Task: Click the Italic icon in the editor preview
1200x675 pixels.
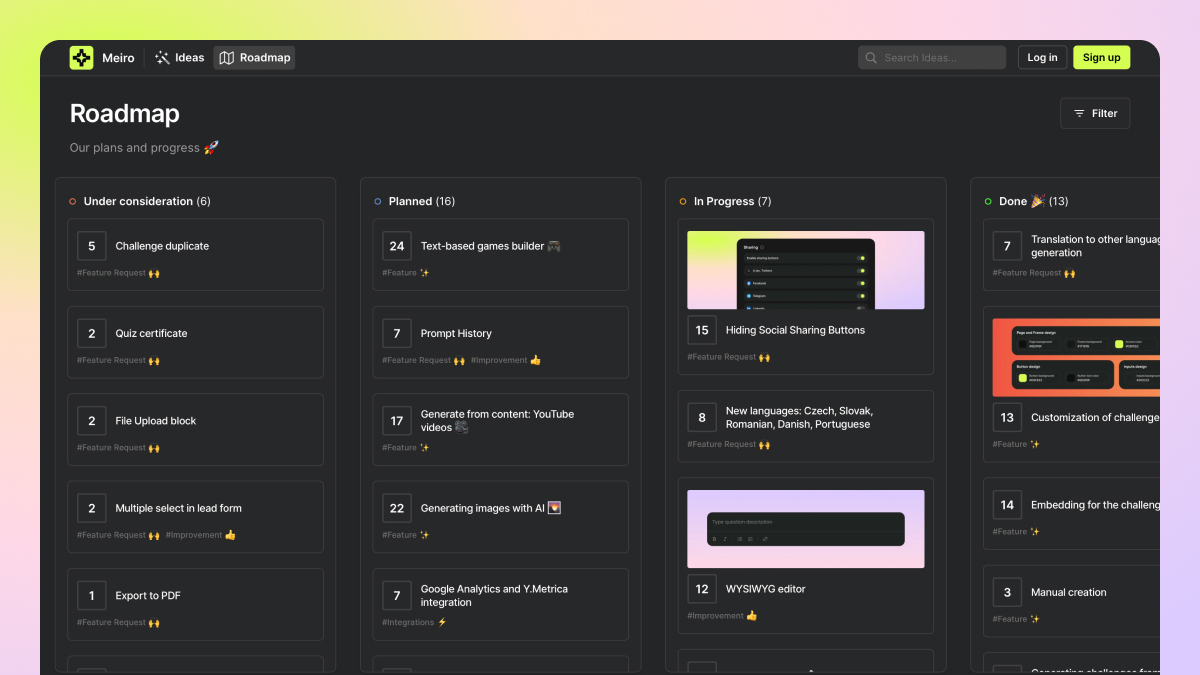Action: (x=725, y=539)
